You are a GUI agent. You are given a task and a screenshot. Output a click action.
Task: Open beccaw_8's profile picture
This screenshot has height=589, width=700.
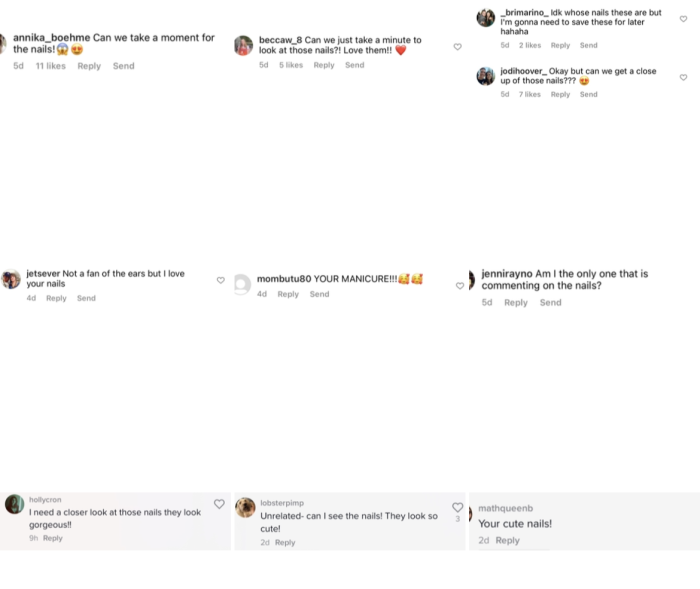click(x=243, y=46)
